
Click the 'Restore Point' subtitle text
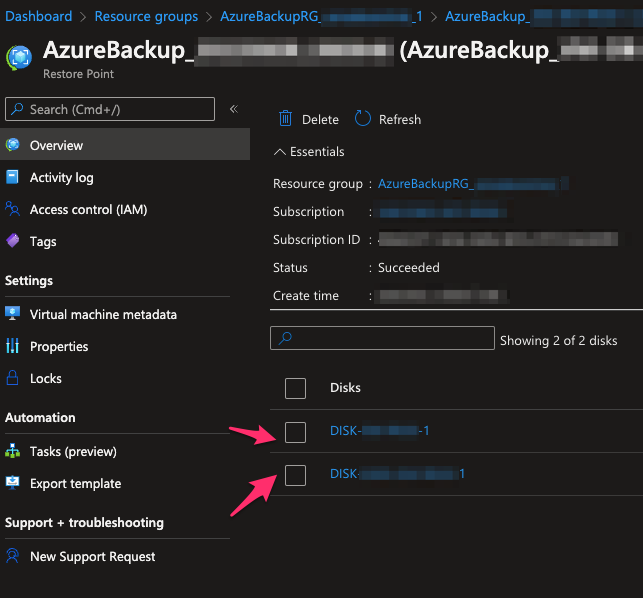click(78, 74)
